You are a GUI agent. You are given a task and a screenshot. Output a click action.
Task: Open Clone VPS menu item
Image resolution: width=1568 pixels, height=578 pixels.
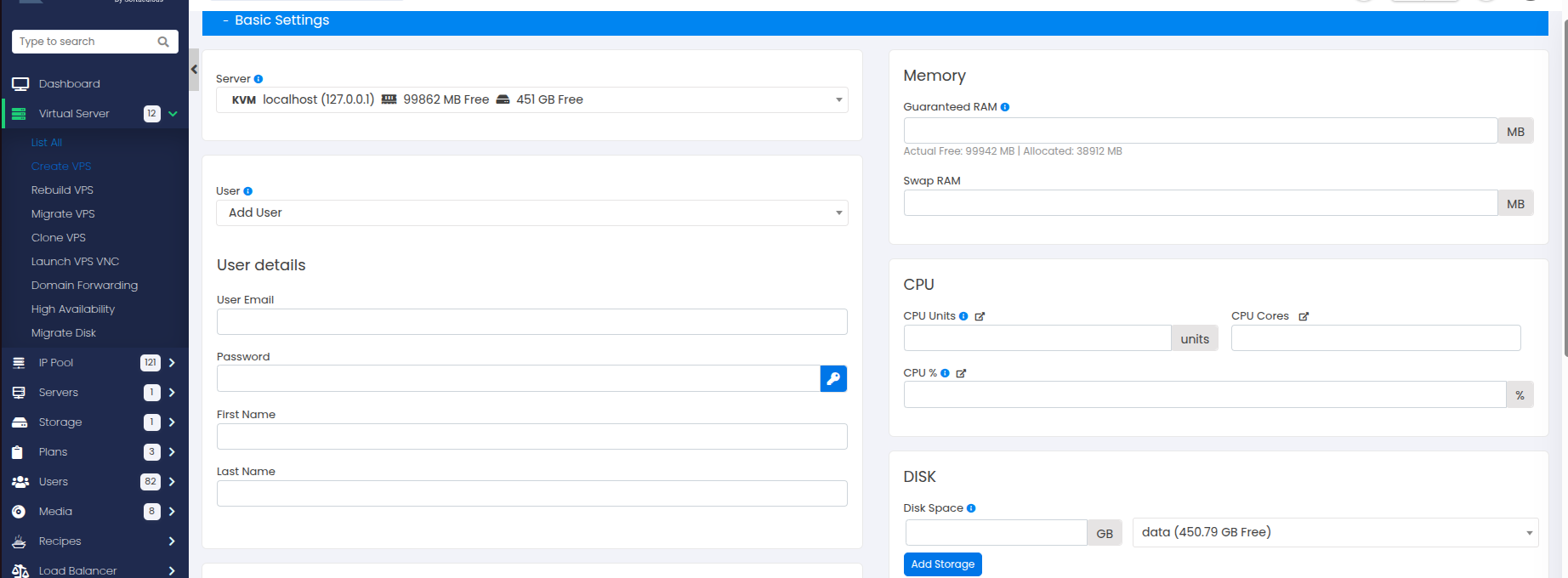coord(59,238)
